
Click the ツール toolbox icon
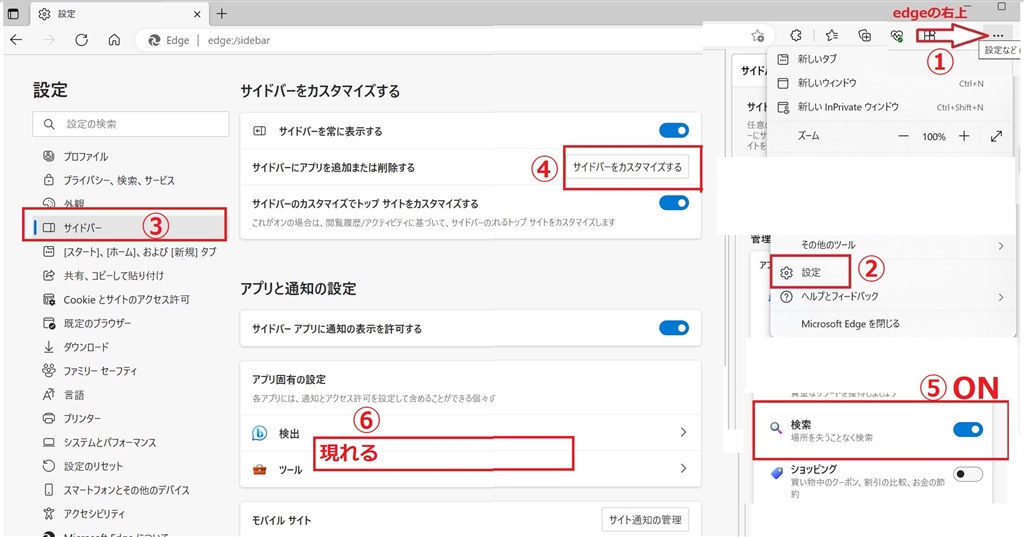coord(260,470)
